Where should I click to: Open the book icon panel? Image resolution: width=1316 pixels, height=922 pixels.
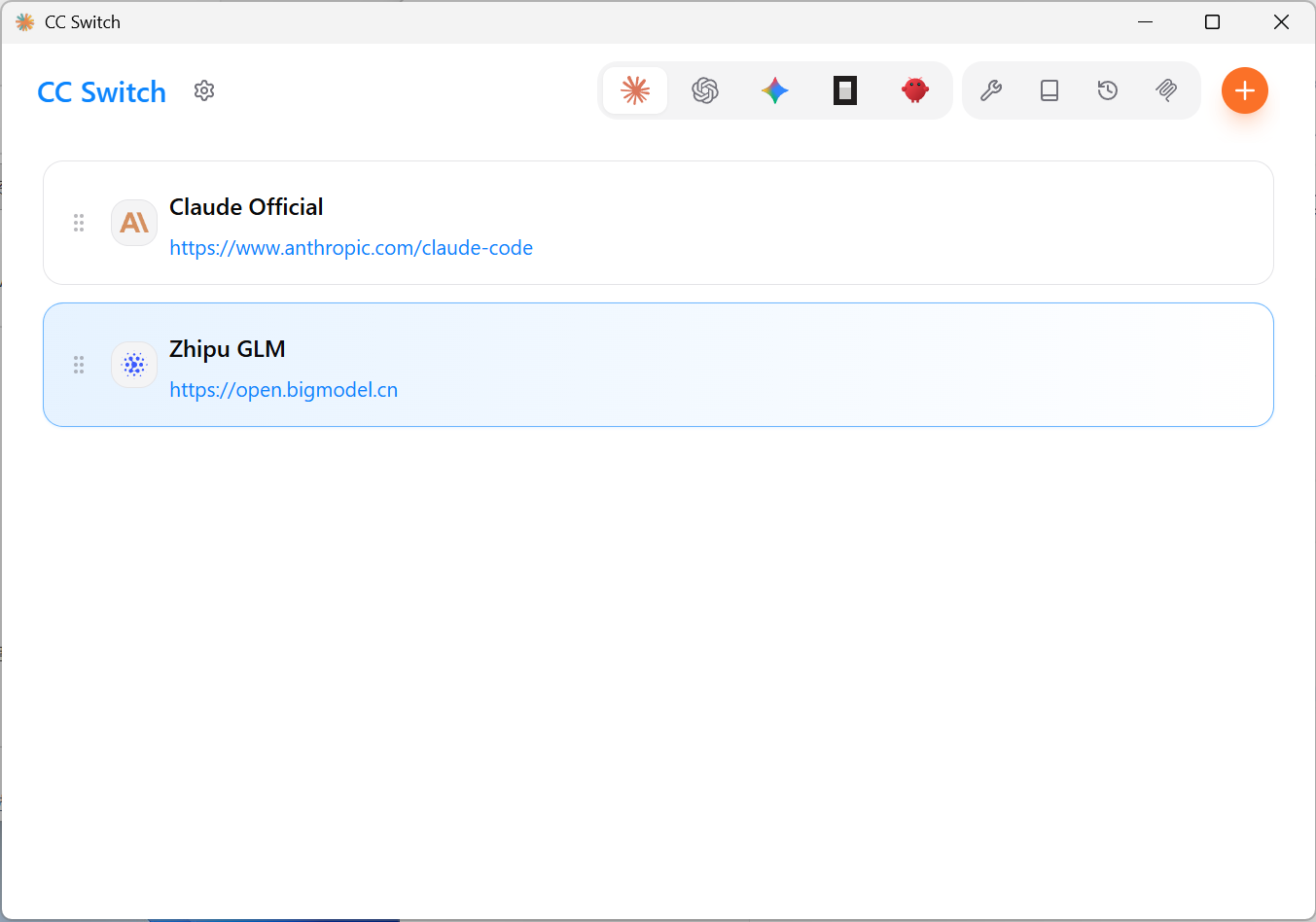[1049, 90]
